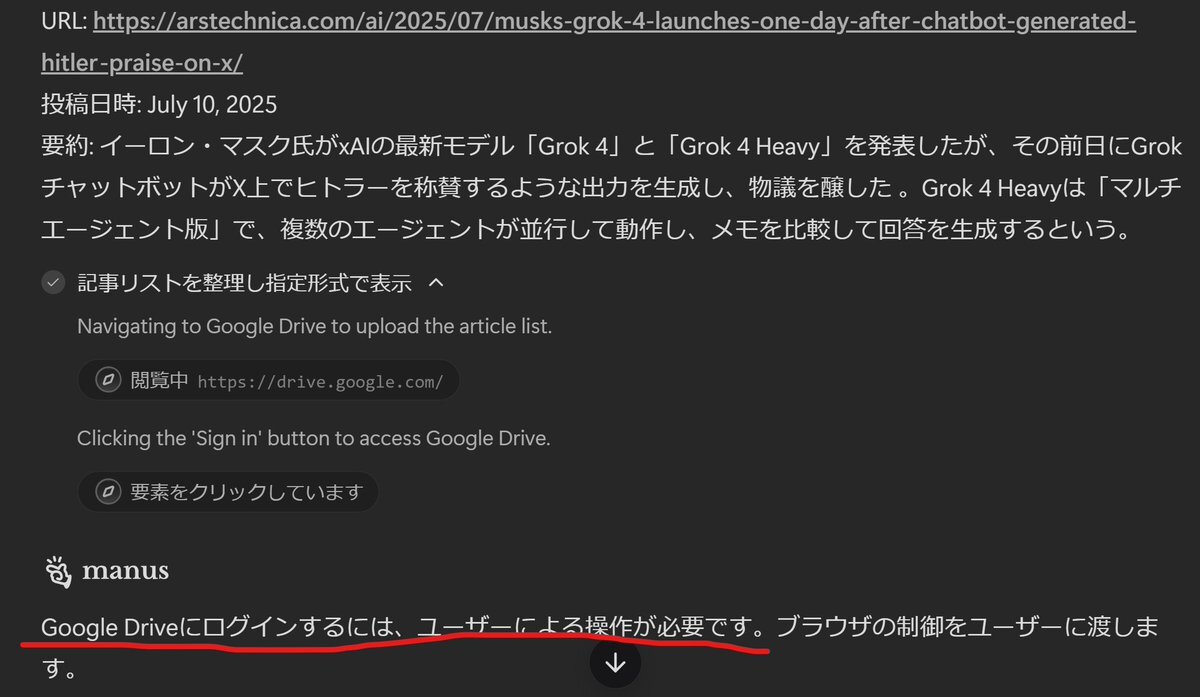Click the manus brand name text
Screen dimensions: 1200x697
(125, 572)
